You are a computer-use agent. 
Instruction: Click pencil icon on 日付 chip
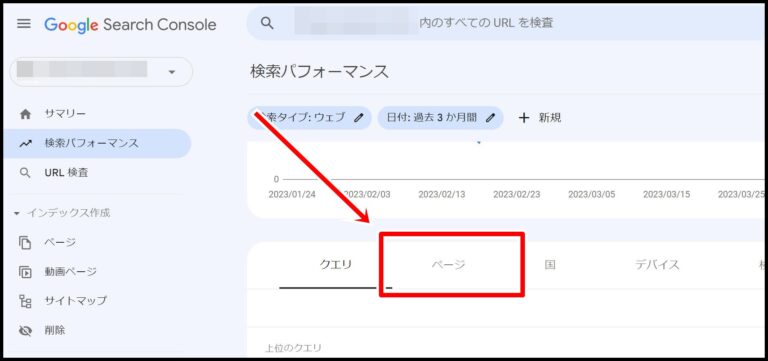tap(491, 118)
